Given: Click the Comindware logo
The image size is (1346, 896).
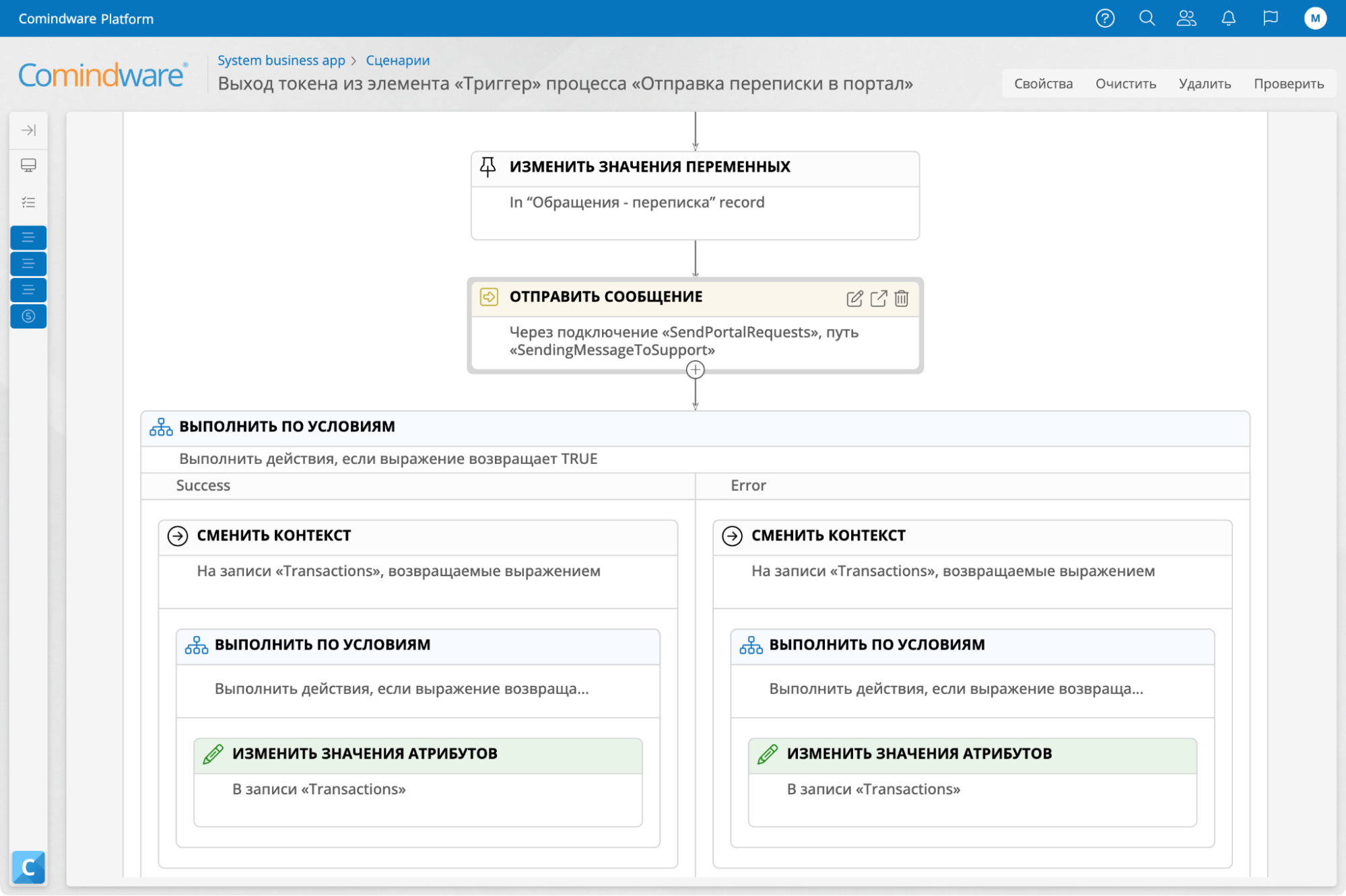Looking at the screenshot, I should tap(103, 75).
